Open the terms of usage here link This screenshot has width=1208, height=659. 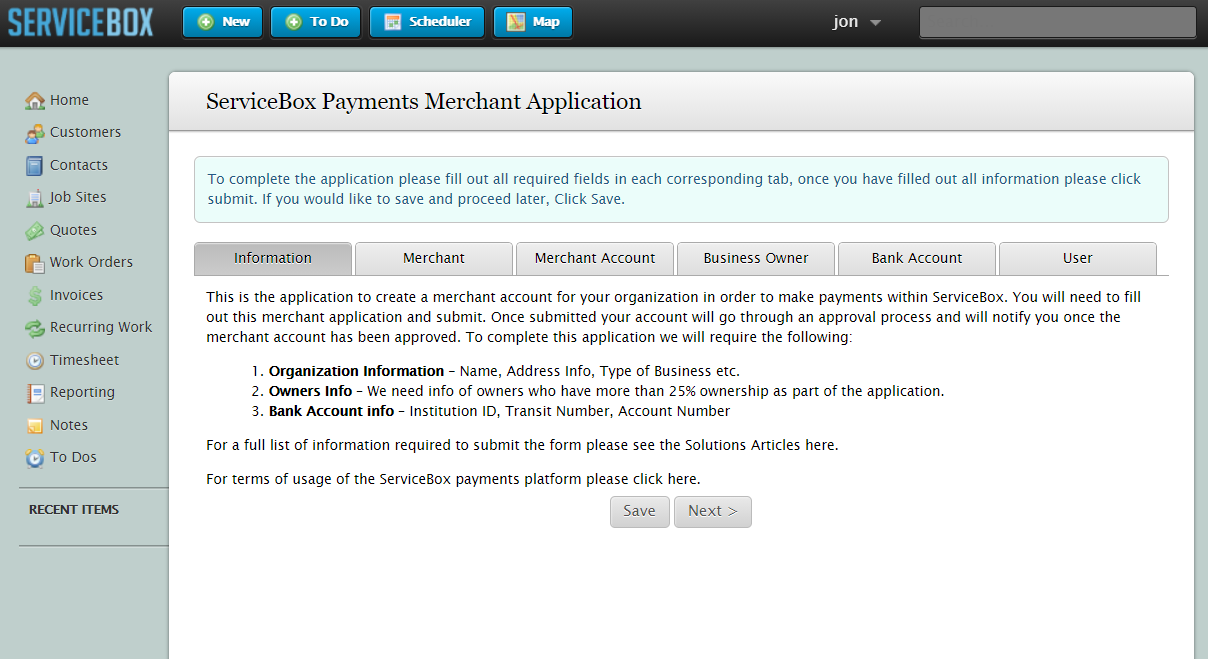tap(682, 479)
